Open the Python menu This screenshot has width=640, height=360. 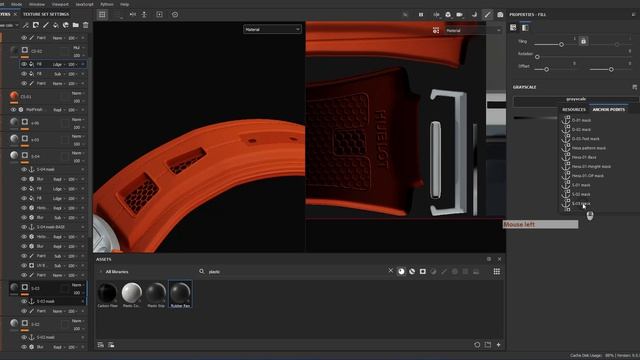click(107, 4)
